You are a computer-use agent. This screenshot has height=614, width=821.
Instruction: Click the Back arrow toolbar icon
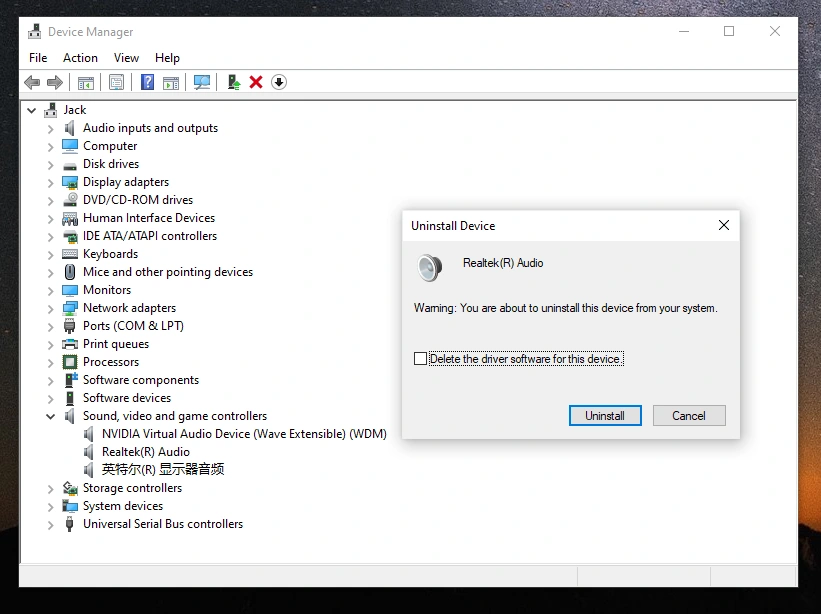(32, 82)
